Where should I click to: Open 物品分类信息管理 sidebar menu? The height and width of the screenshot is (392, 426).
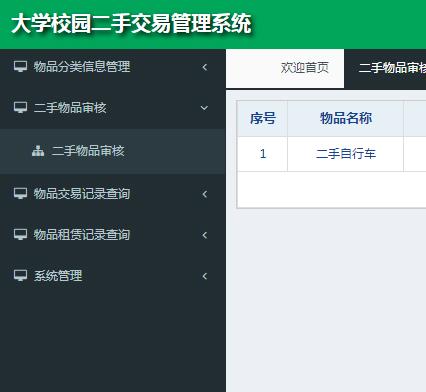pyautogui.click(x=113, y=67)
